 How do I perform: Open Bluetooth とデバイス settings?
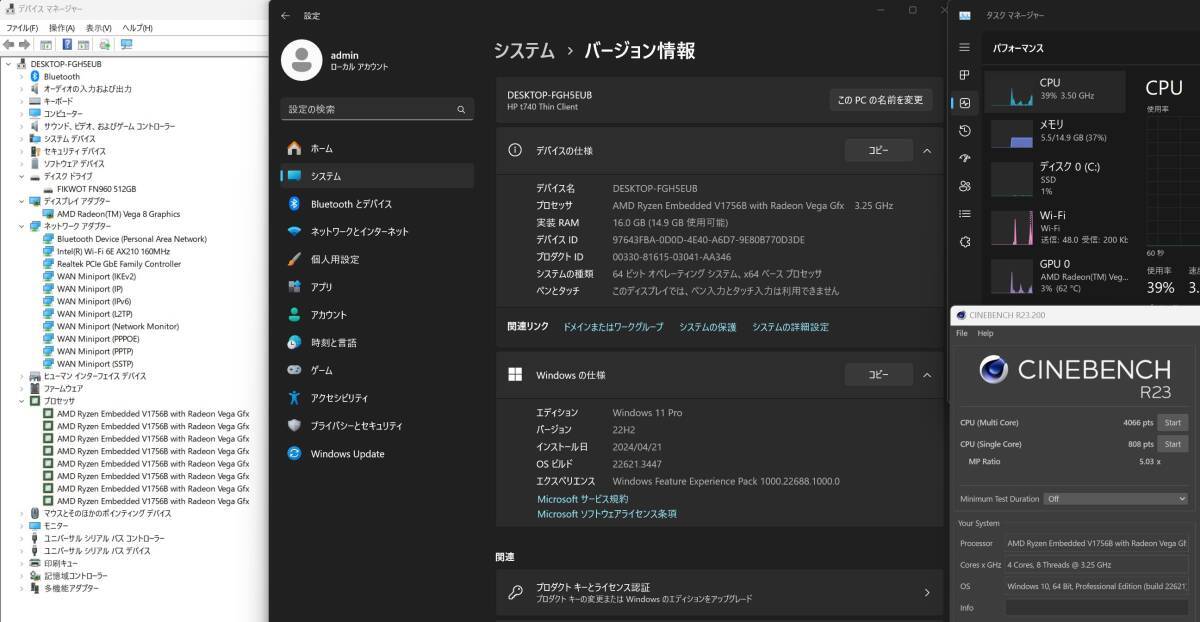[377, 204]
